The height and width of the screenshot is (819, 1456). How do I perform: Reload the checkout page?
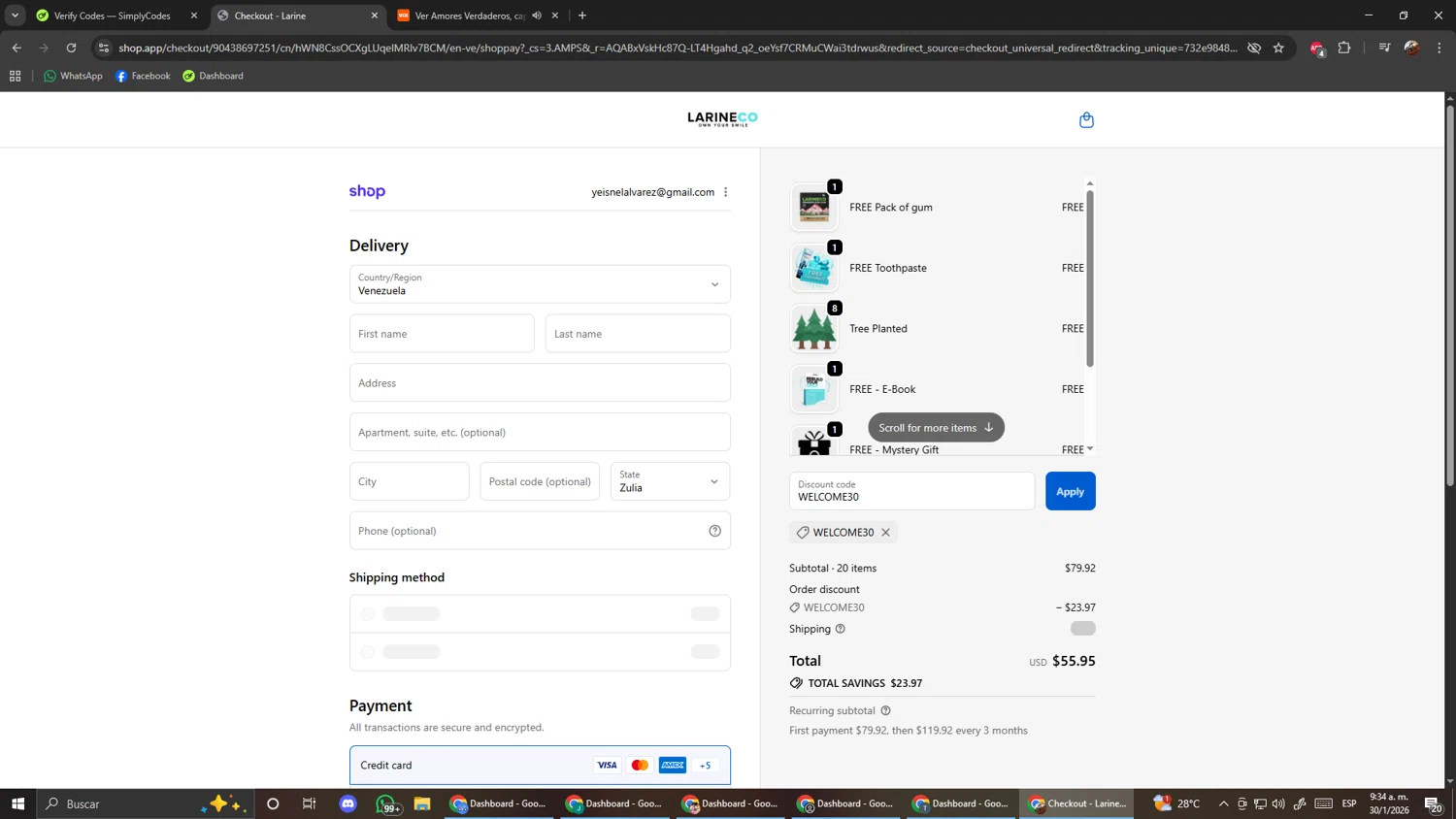71,48
